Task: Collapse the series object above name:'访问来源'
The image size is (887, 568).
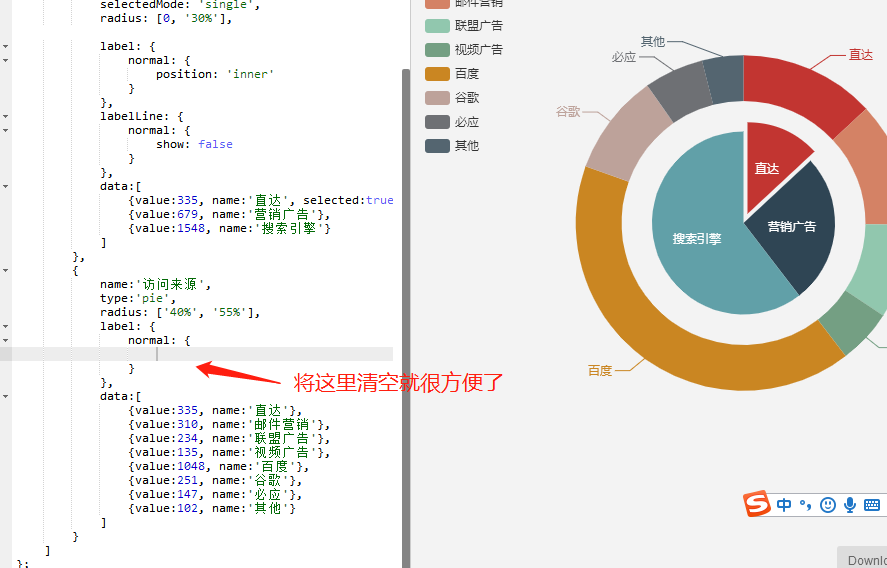Action: (x=6, y=270)
